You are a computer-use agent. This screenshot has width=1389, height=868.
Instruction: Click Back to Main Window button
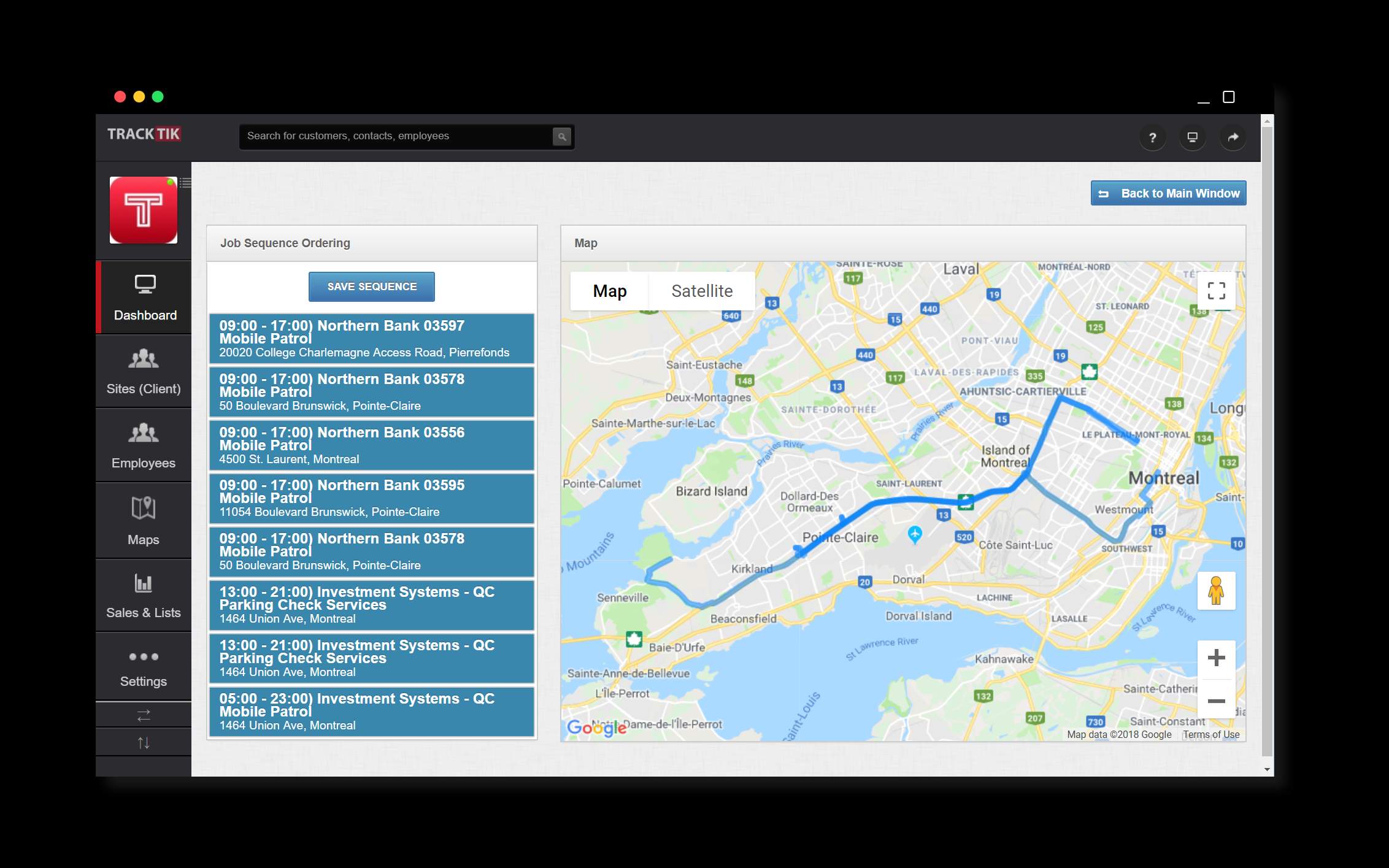tap(1168, 193)
